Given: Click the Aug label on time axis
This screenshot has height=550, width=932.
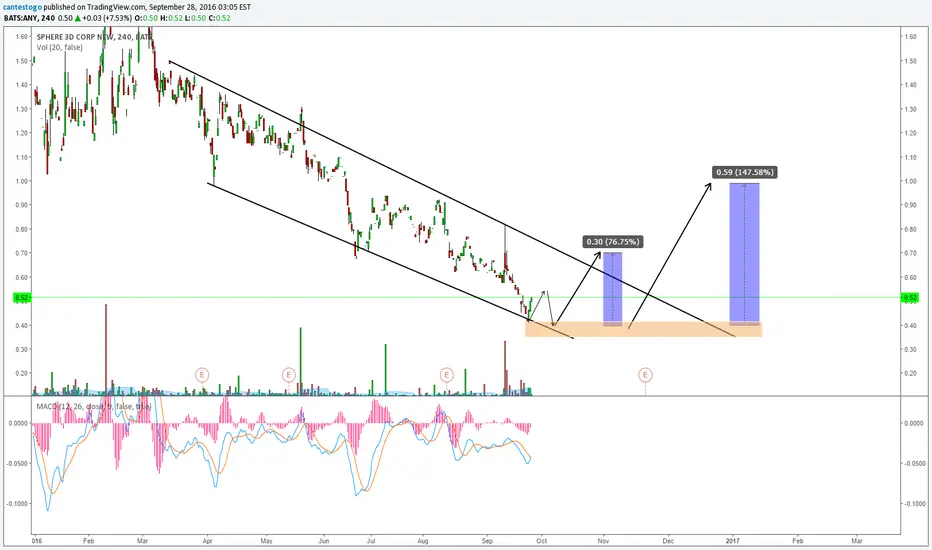Looking at the screenshot, I should pos(423,541).
